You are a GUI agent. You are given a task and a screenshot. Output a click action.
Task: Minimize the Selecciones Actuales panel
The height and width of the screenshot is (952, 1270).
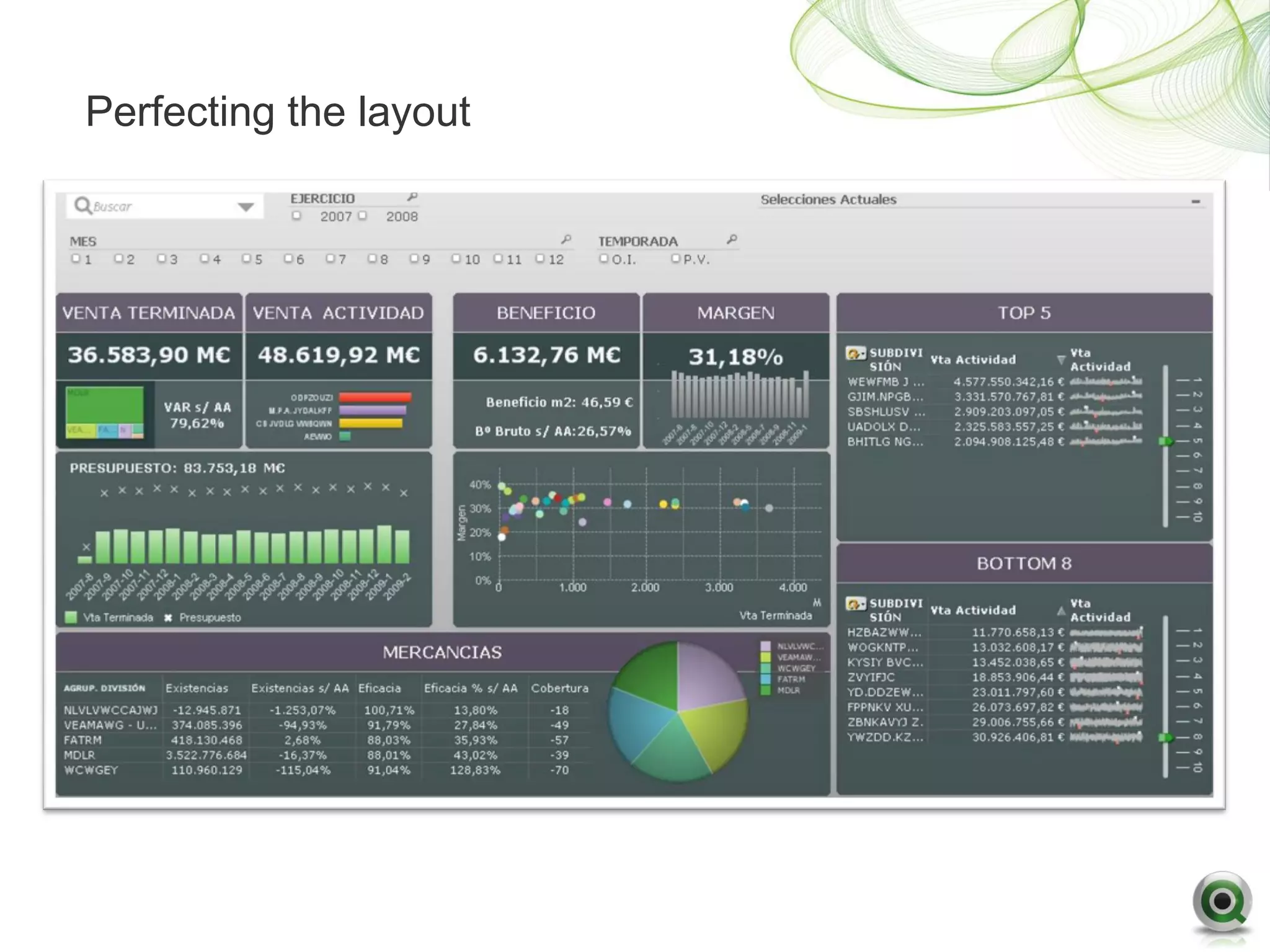coord(1196,201)
